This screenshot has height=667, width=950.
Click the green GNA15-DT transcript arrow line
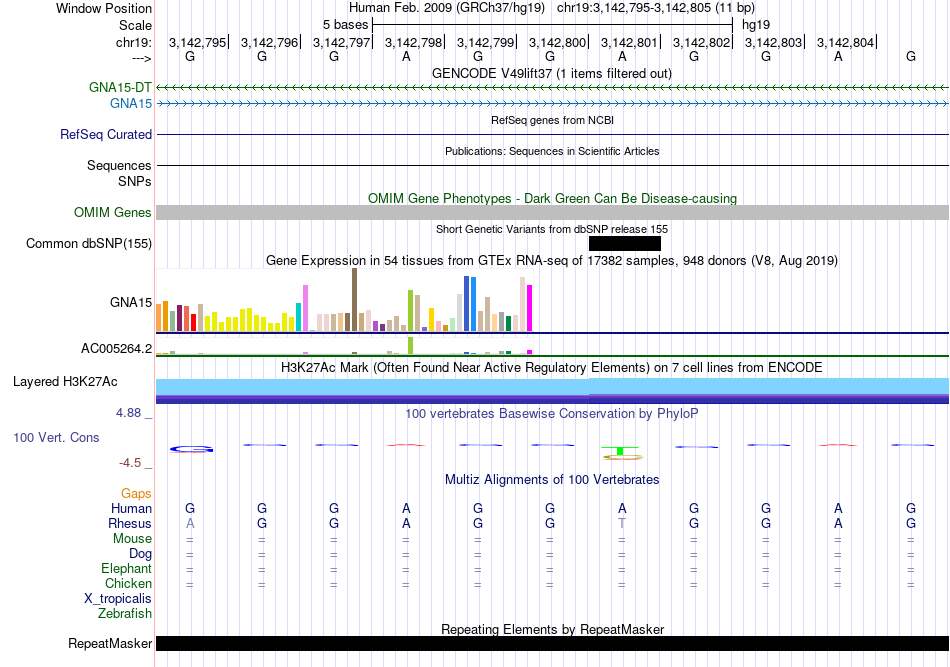[553, 88]
